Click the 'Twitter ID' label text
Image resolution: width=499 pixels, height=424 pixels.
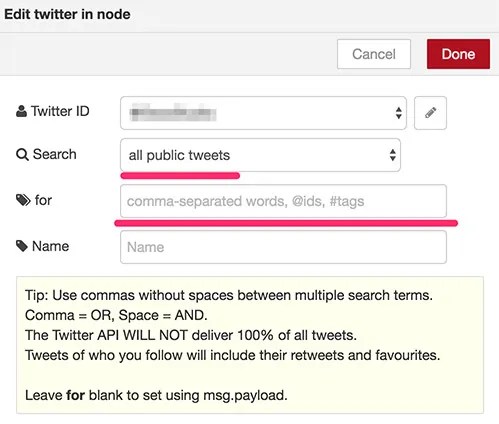[60, 111]
